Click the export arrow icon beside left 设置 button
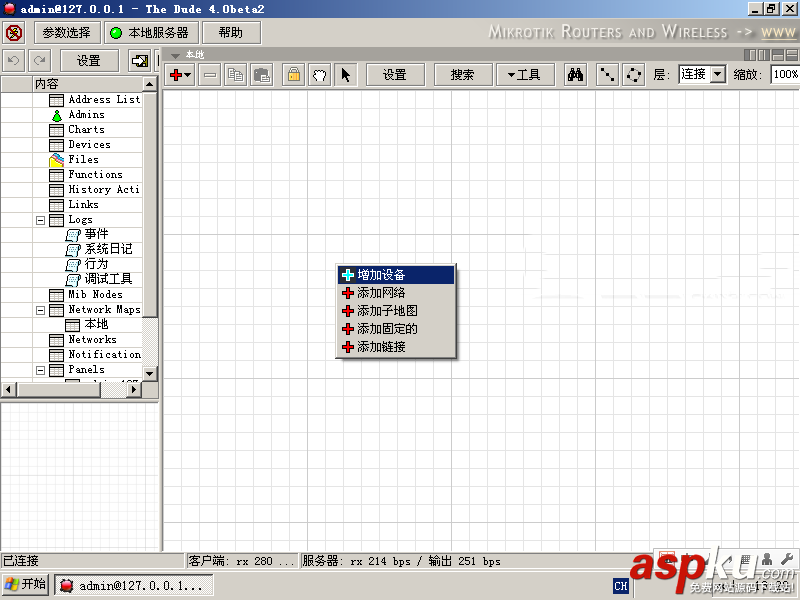The width and height of the screenshot is (800, 600). tap(139, 61)
